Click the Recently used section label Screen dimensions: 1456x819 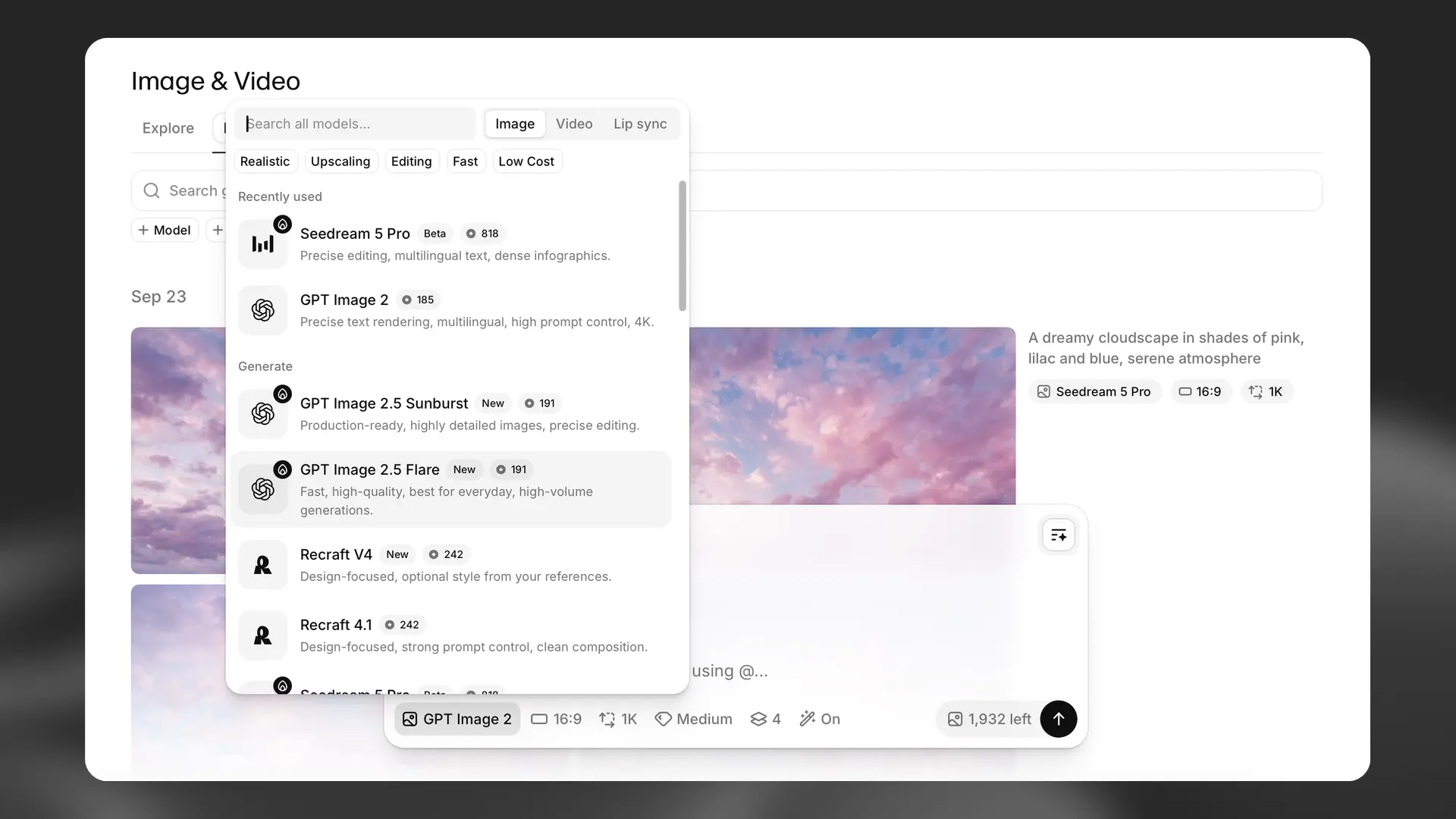280,196
